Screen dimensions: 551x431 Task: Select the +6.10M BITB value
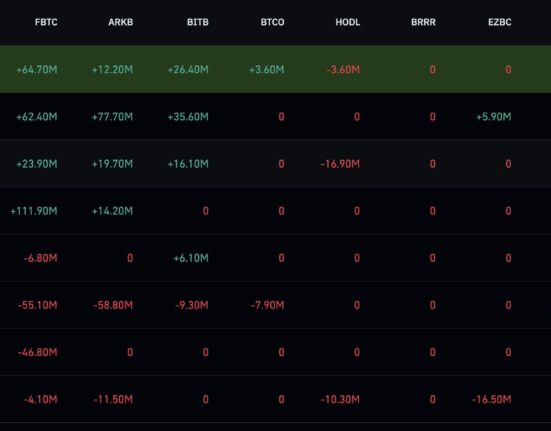click(x=191, y=258)
